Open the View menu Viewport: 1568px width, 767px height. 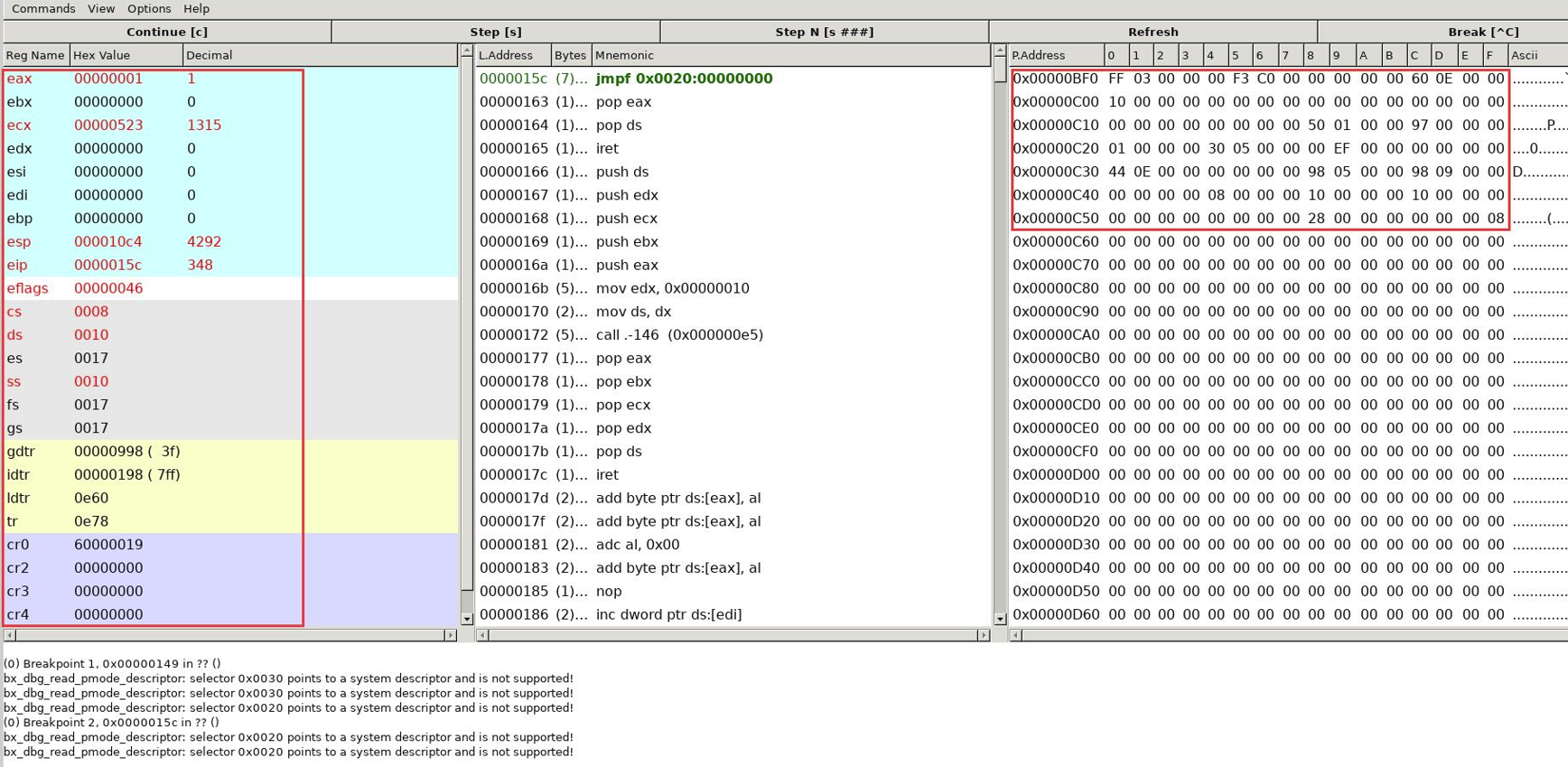(101, 8)
